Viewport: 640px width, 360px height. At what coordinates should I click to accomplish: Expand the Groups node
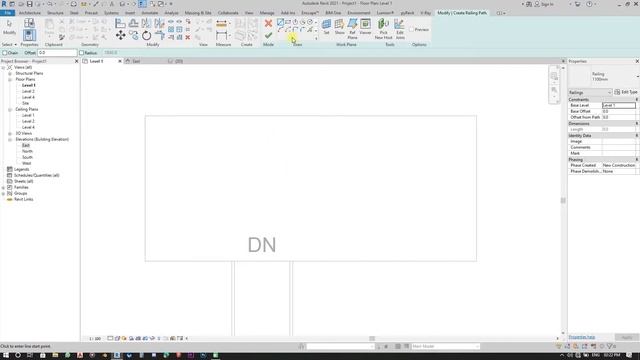pos(4,193)
